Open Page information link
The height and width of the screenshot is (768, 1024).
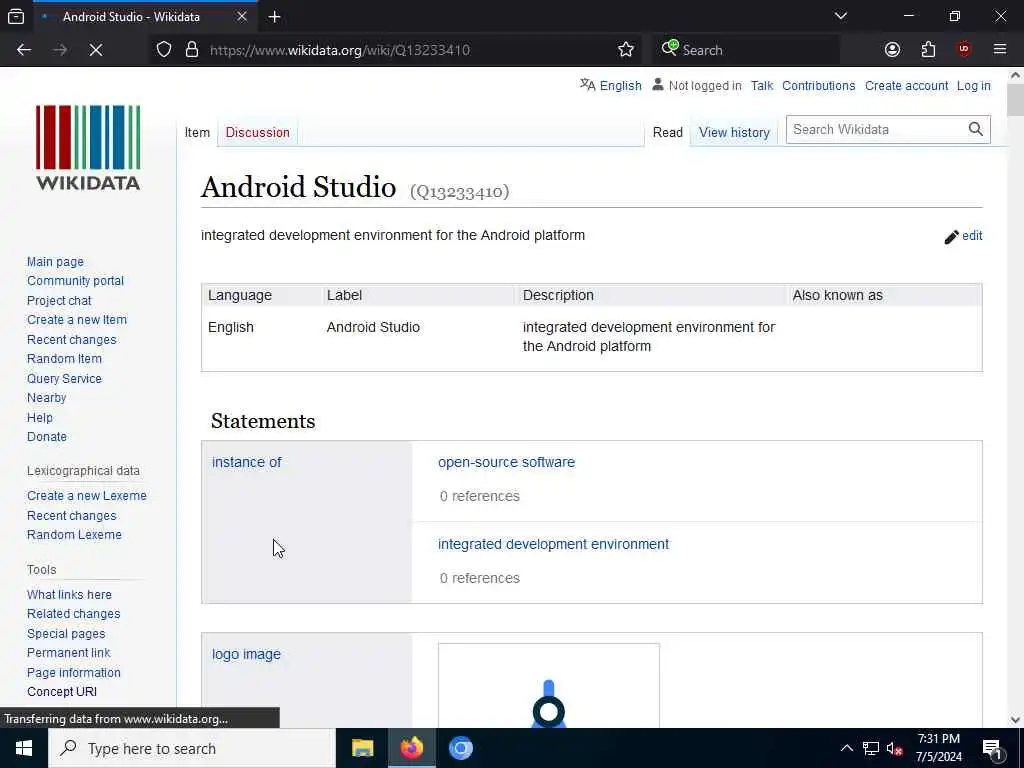(74, 673)
